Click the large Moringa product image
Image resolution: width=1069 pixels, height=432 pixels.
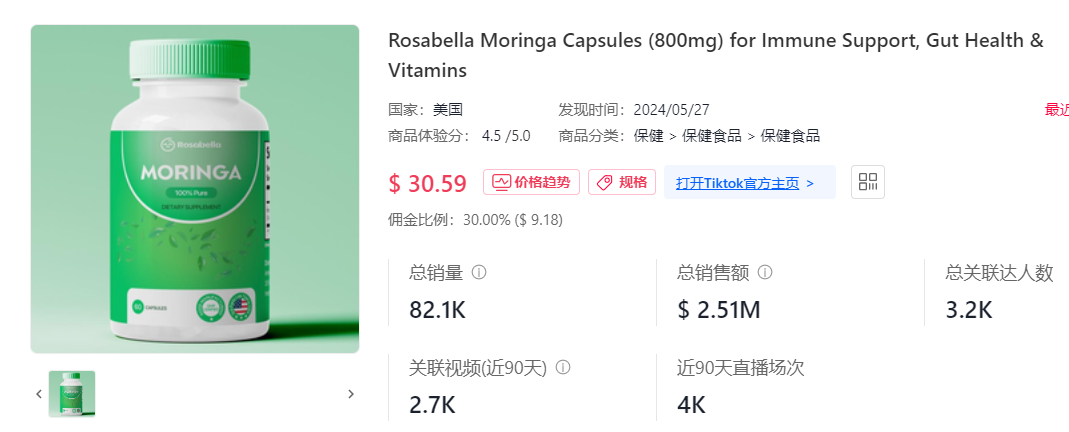pyautogui.click(x=195, y=189)
